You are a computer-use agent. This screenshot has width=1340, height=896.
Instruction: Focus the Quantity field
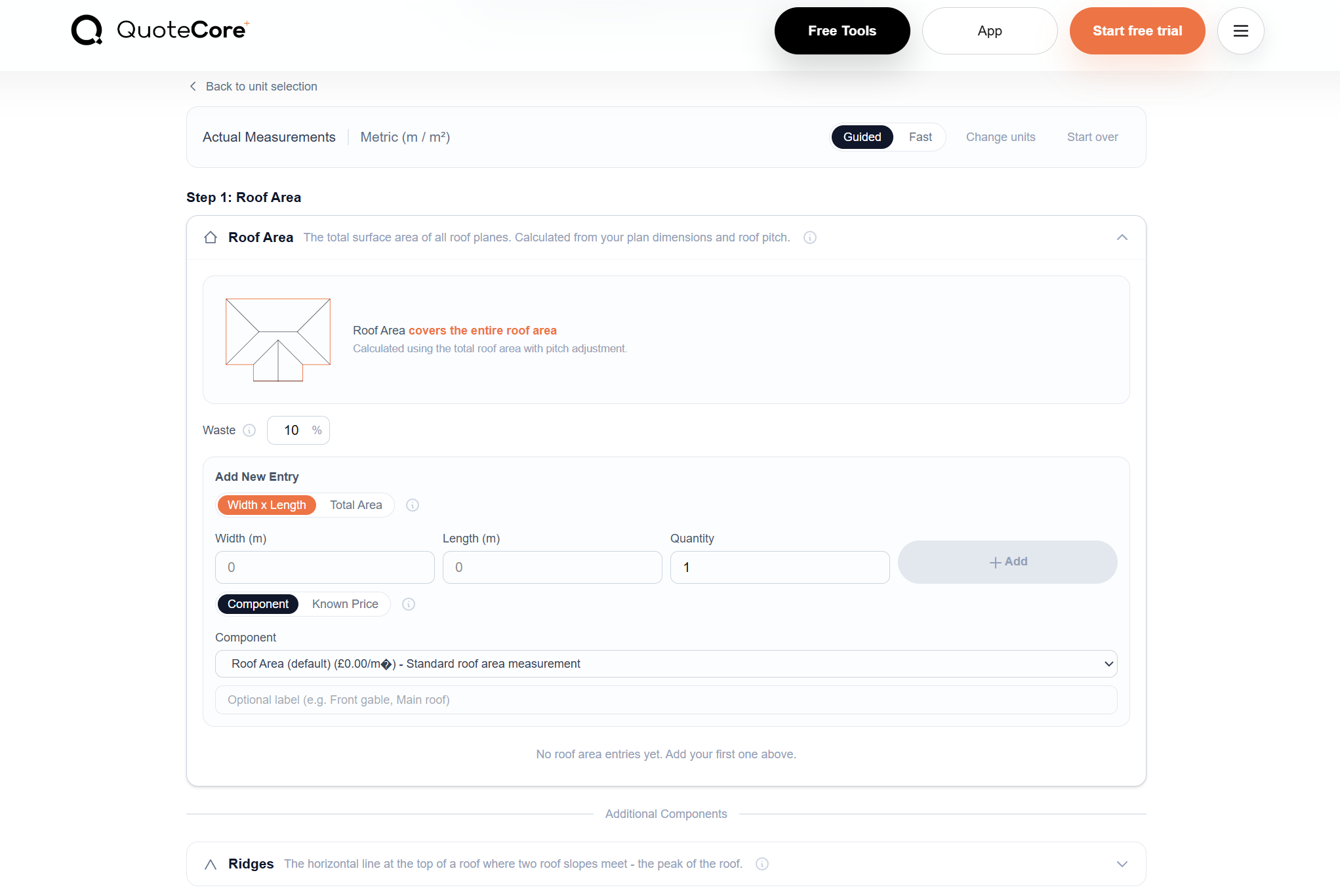tap(780, 567)
